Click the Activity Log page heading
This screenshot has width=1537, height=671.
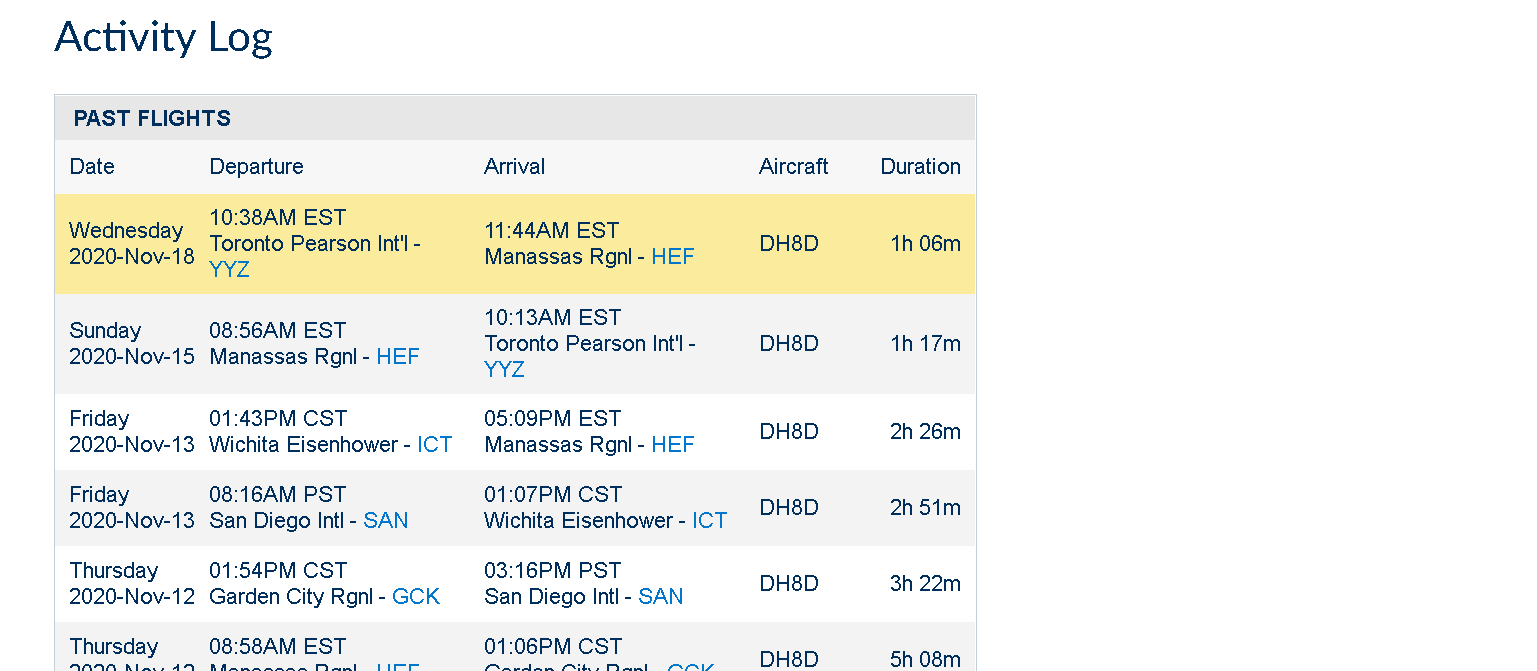(163, 38)
